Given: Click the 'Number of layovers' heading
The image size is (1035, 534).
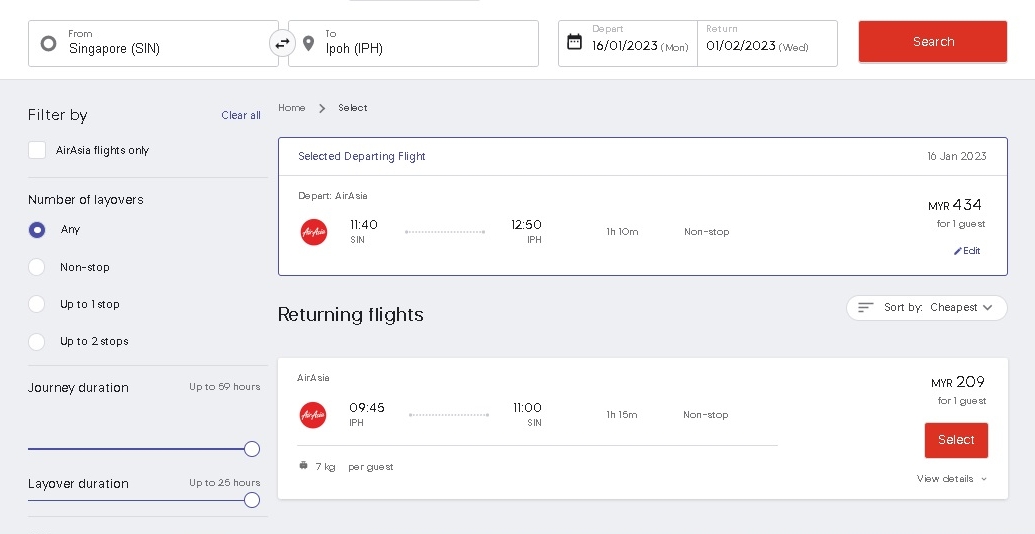Looking at the screenshot, I should pyautogui.click(x=86, y=199).
